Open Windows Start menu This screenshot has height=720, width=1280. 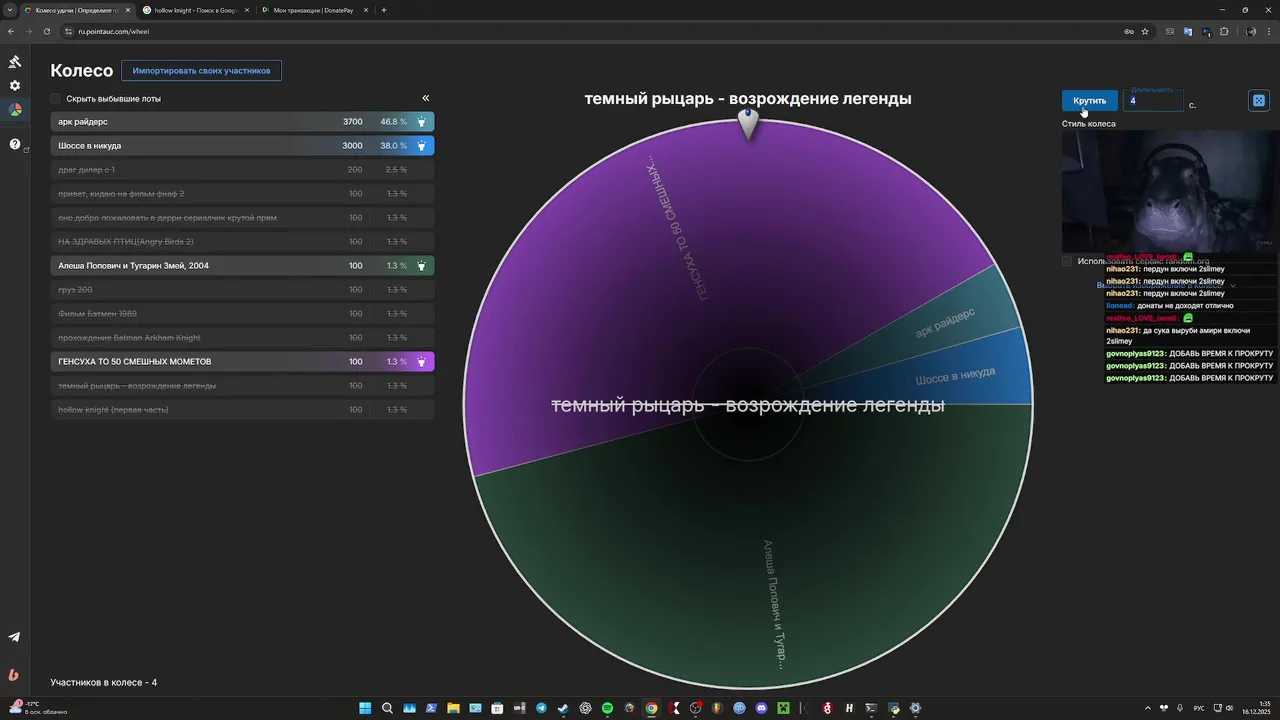click(365, 708)
